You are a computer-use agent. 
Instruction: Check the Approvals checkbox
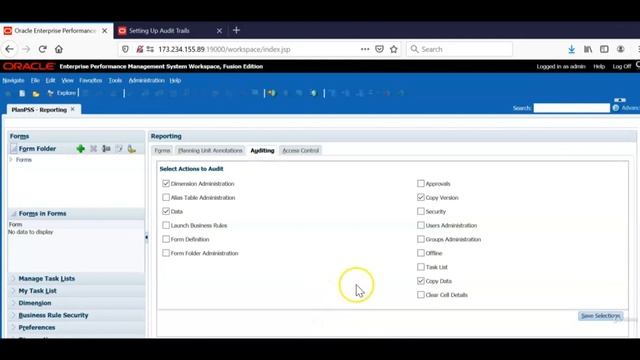[421, 184]
